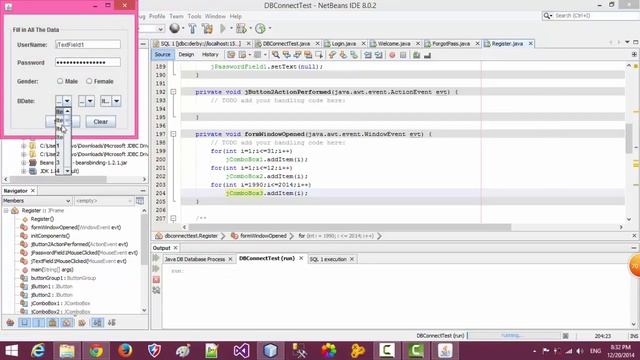Select formWindowOpened method in Navigator
The width and height of the screenshot is (640, 360).
[76, 227]
